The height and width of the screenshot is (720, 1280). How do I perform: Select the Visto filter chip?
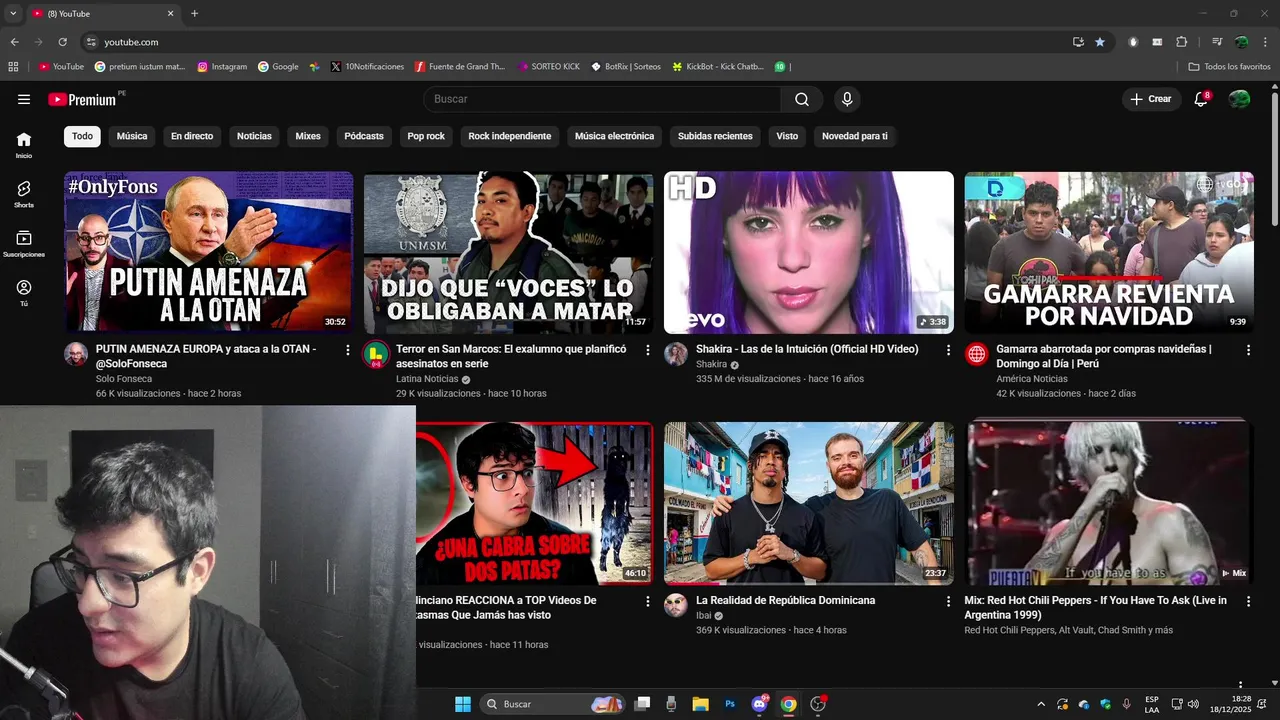click(x=787, y=136)
